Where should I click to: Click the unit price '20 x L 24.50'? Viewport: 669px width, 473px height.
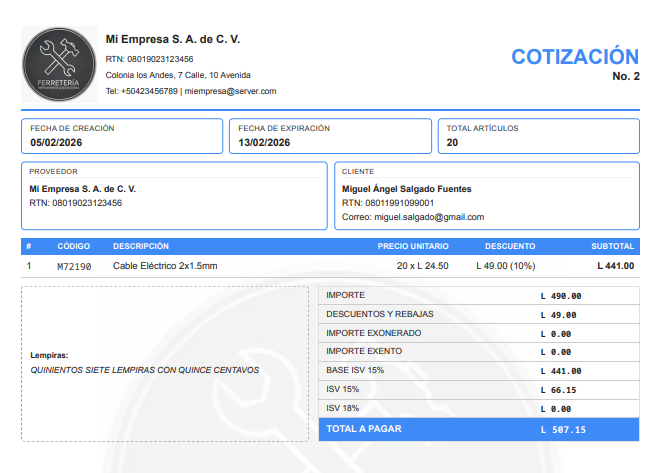tap(422, 266)
